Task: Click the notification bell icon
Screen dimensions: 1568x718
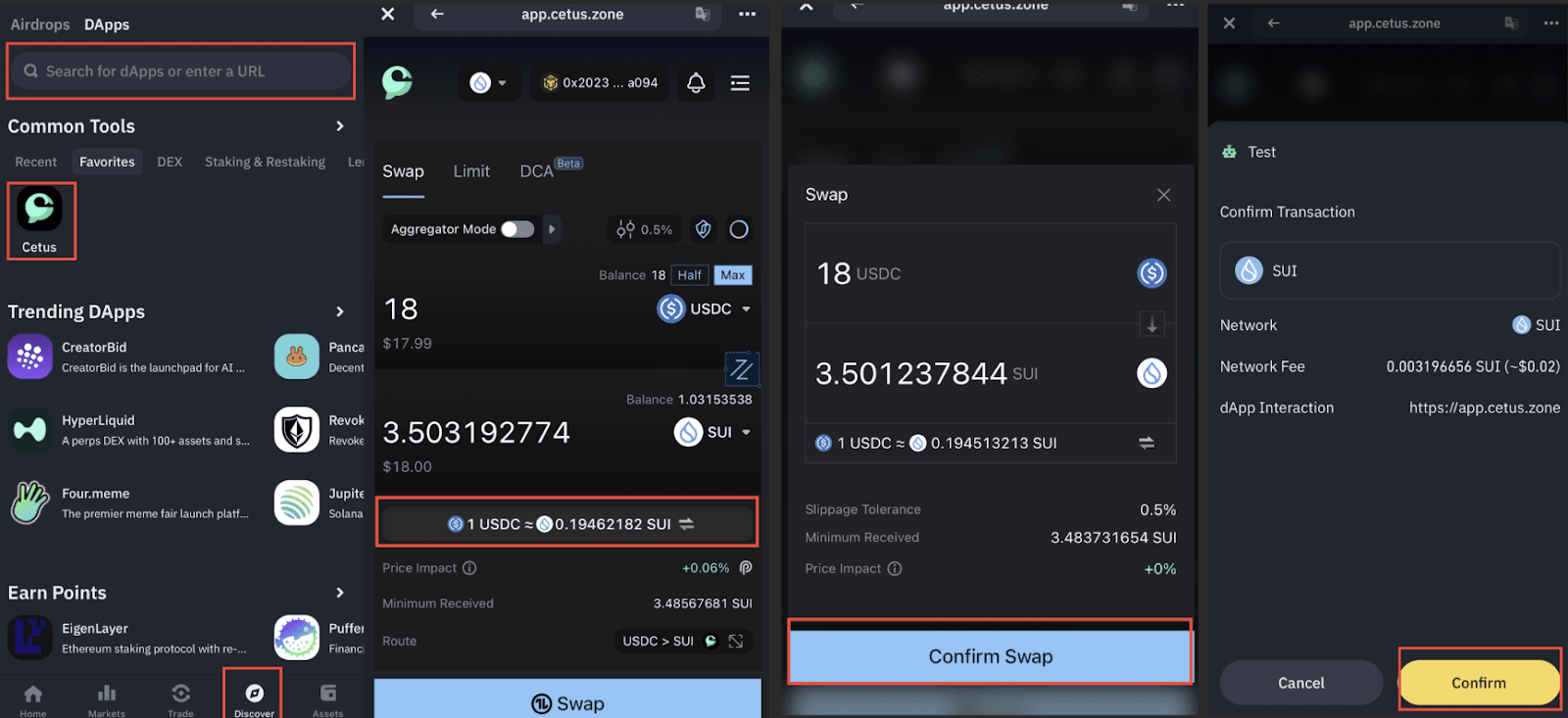Action: pyautogui.click(x=696, y=83)
